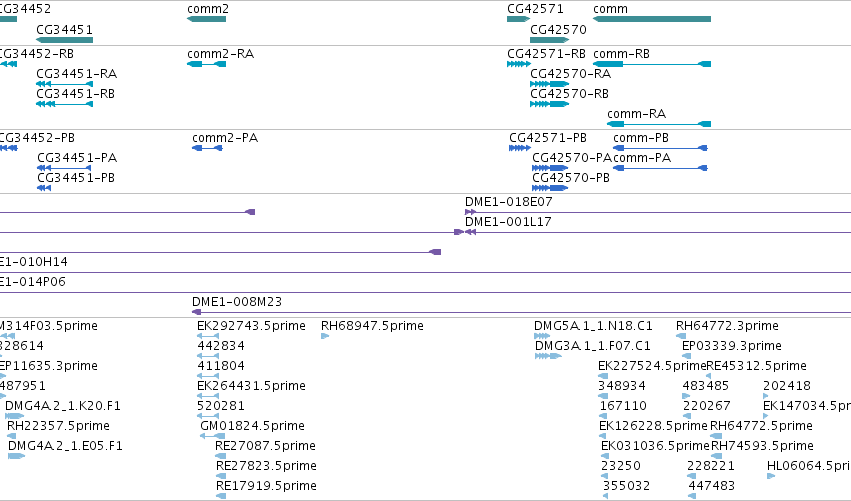Click clone DME1-008M23
Viewport: 851px width, 501px height.
pos(522,312)
